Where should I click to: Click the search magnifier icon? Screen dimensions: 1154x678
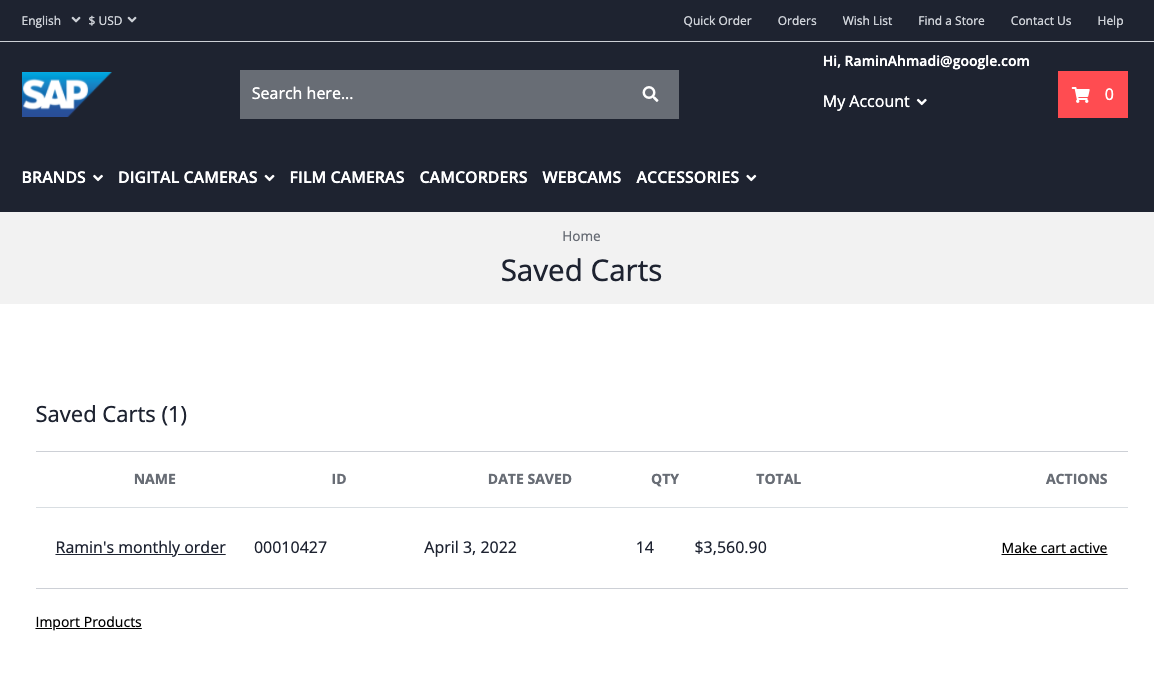[x=650, y=94]
